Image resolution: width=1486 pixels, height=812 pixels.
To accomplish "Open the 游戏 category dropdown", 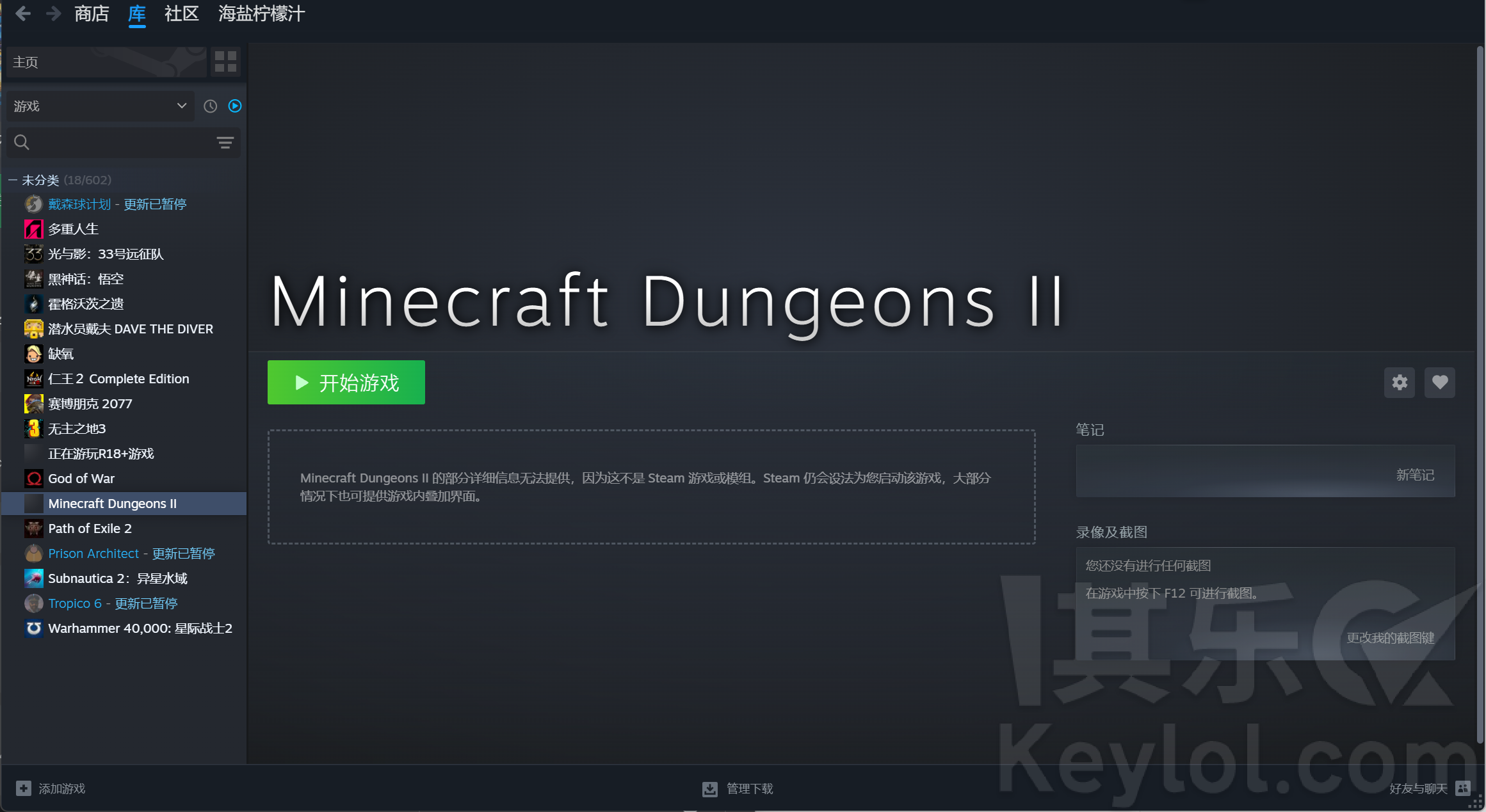I will point(100,106).
